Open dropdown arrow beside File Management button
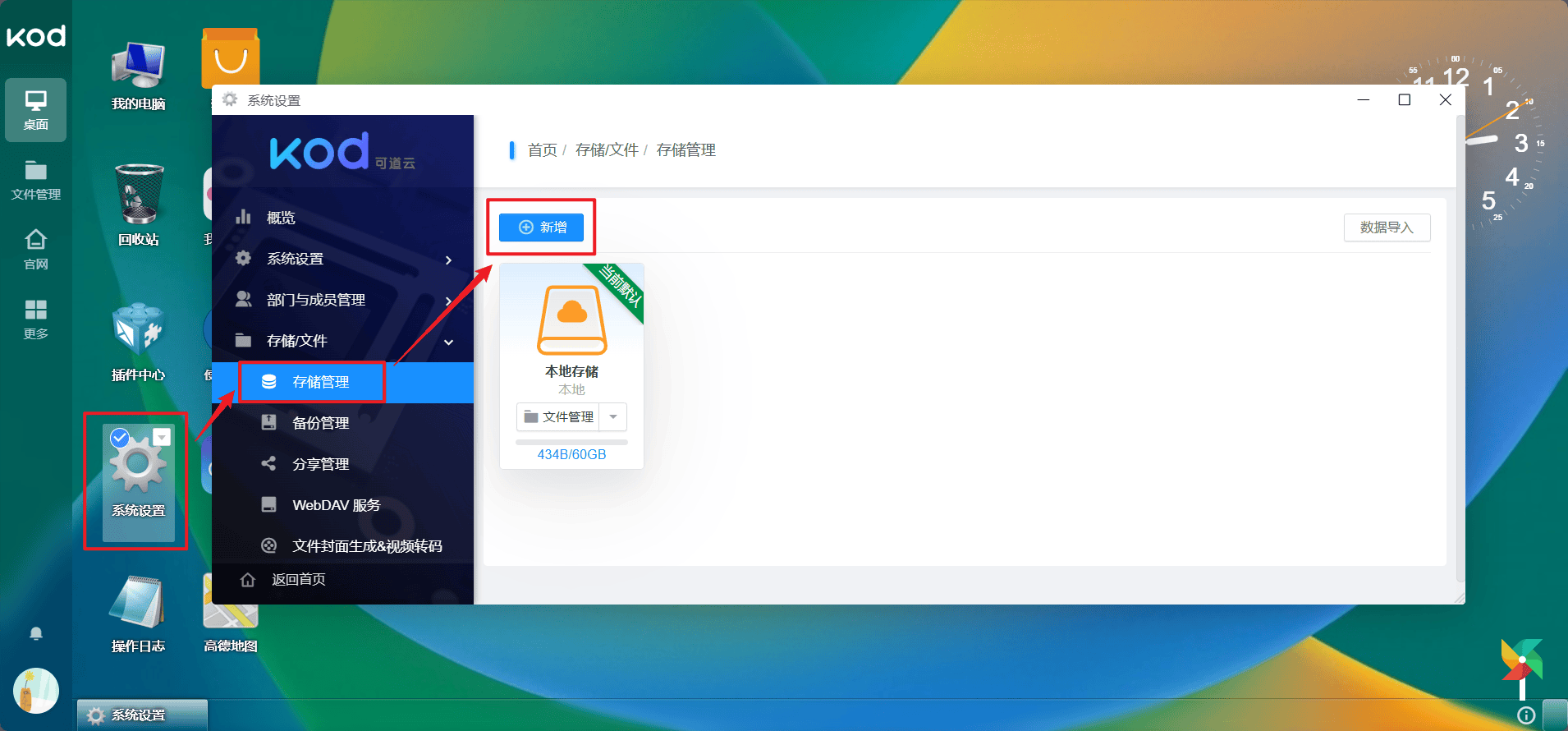Image resolution: width=1568 pixels, height=731 pixels. (x=613, y=417)
